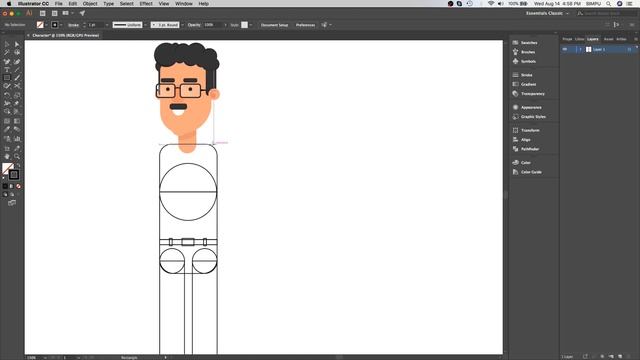The height and width of the screenshot is (360, 640).
Task: Switch to the Layers panel tab
Action: click(593, 39)
